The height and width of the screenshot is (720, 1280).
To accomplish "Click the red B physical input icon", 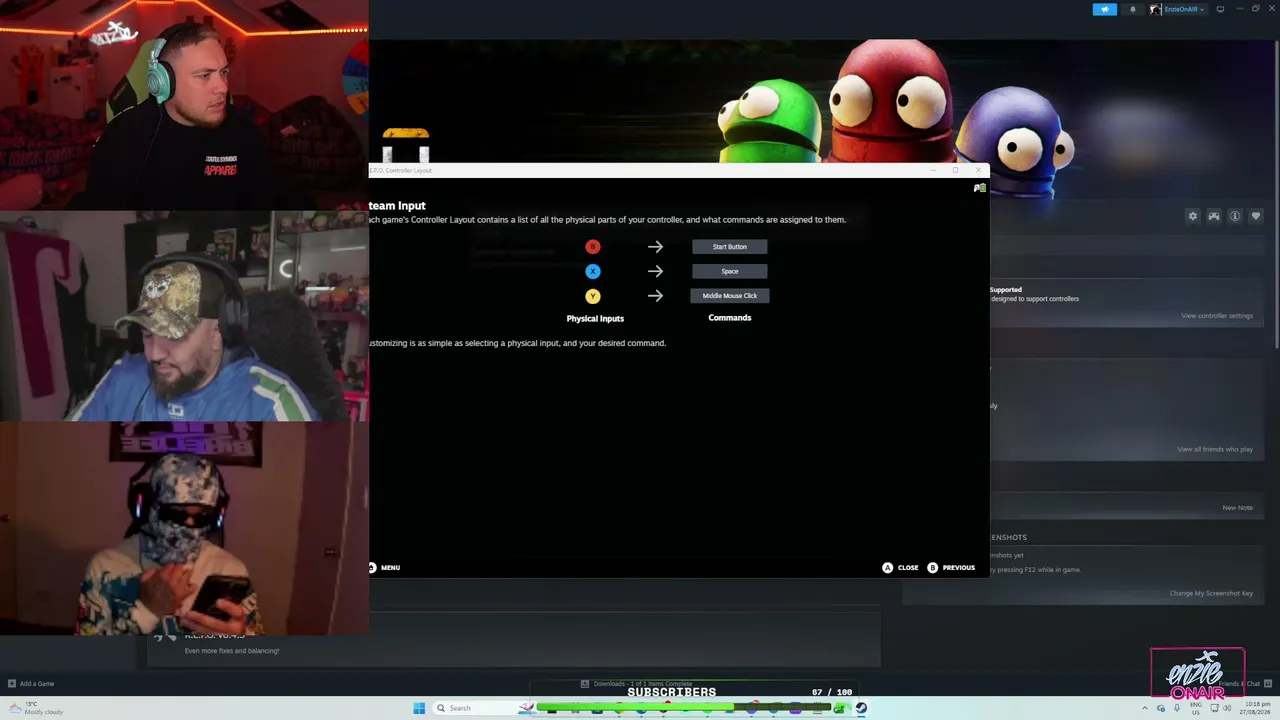I will tap(593, 247).
